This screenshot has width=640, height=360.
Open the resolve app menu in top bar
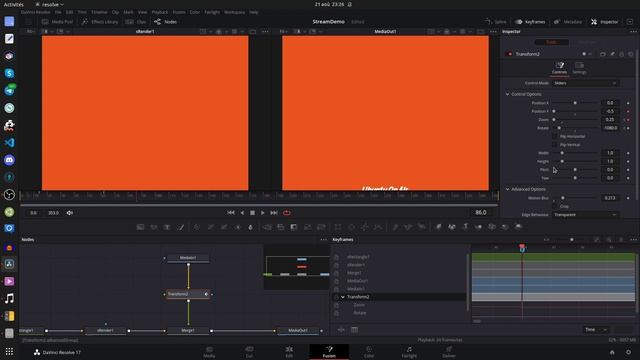coord(49,4)
